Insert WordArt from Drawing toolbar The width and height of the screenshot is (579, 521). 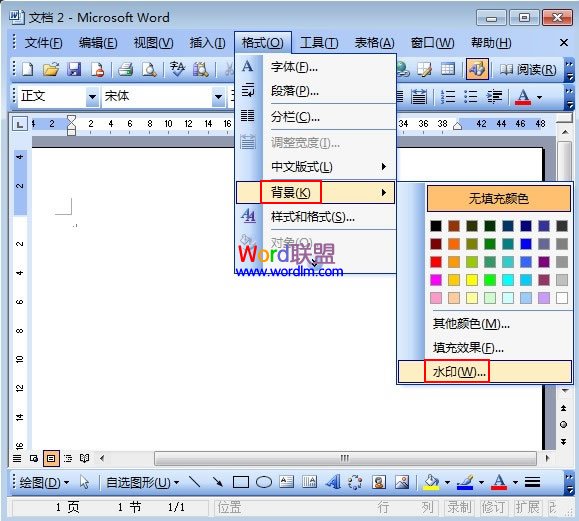[x=333, y=482]
